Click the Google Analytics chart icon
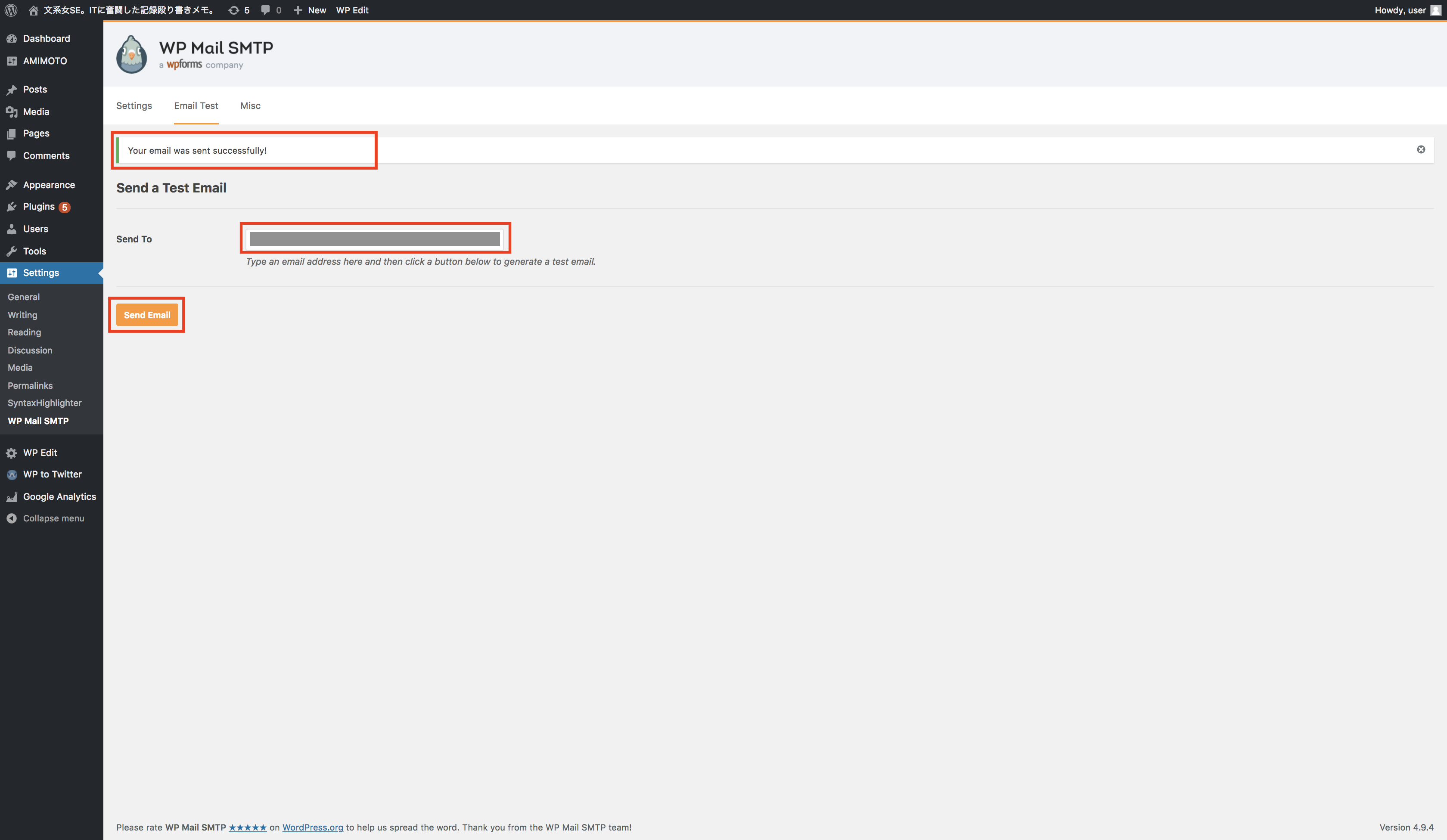1447x840 pixels. (12, 497)
